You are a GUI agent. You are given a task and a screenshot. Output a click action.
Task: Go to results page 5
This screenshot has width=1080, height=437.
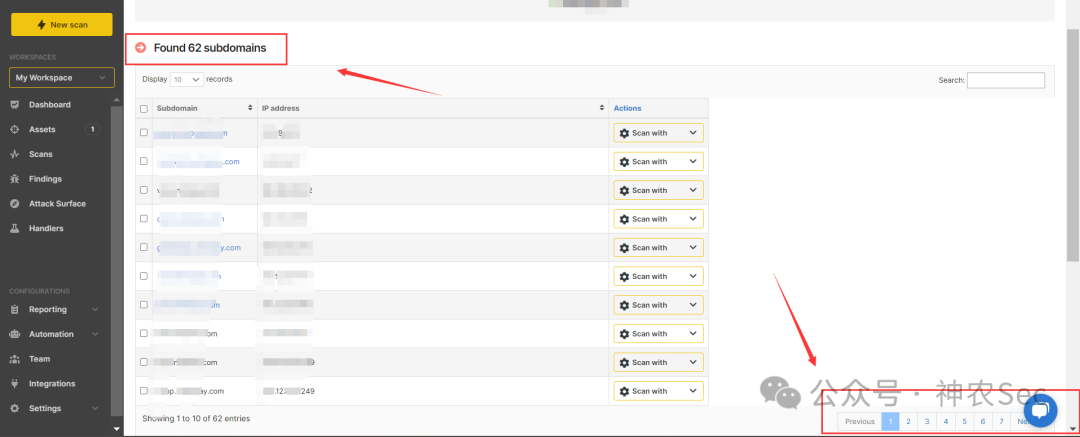(x=964, y=422)
